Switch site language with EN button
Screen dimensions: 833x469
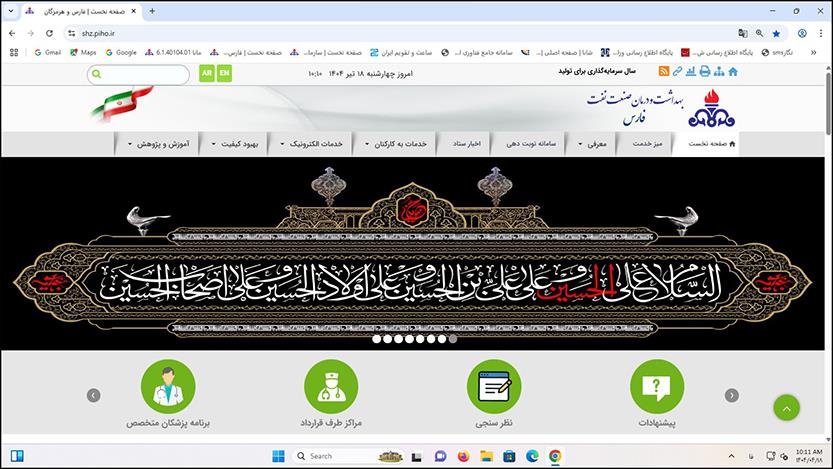click(224, 73)
